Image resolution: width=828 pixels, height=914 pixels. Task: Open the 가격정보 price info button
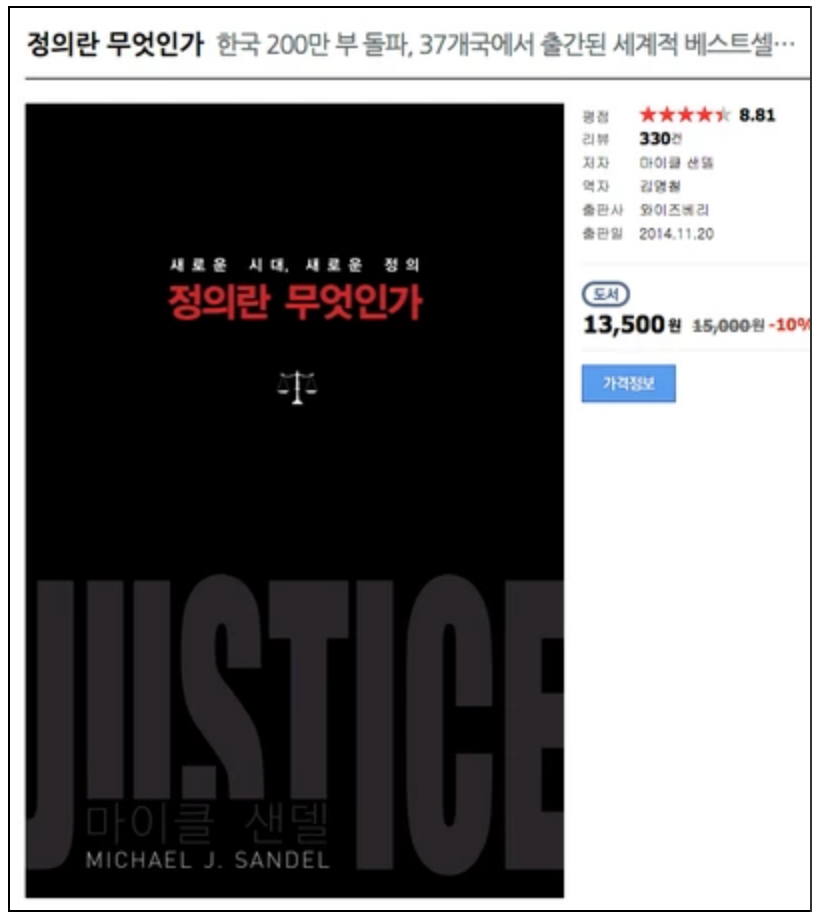[628, 383]
